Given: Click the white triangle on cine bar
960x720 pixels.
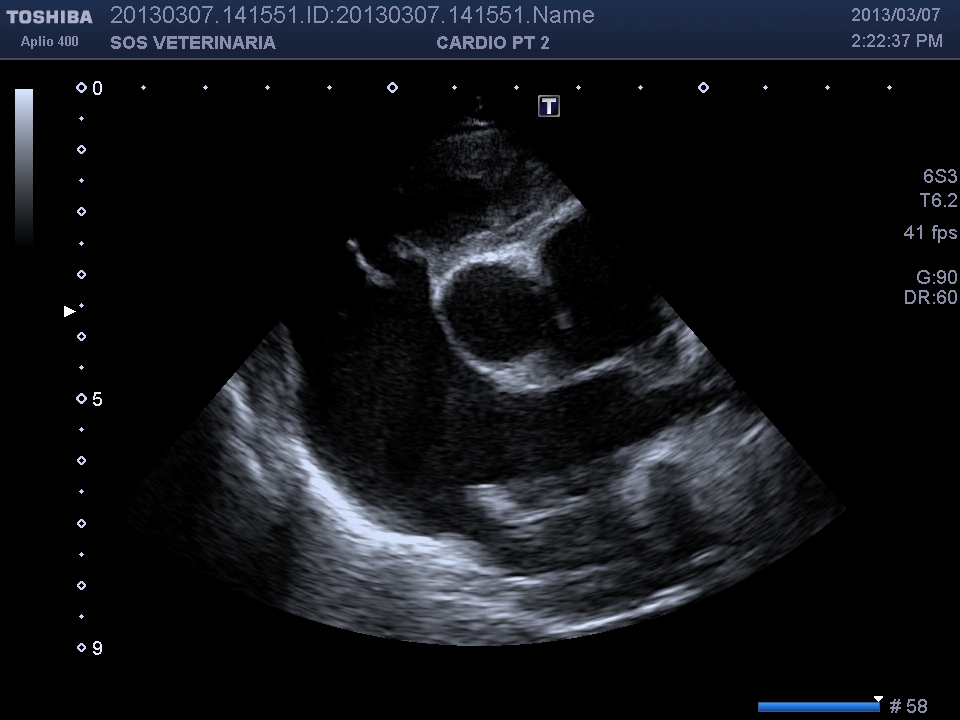Looking at the screenshot, I should click(x=878, y=699).
